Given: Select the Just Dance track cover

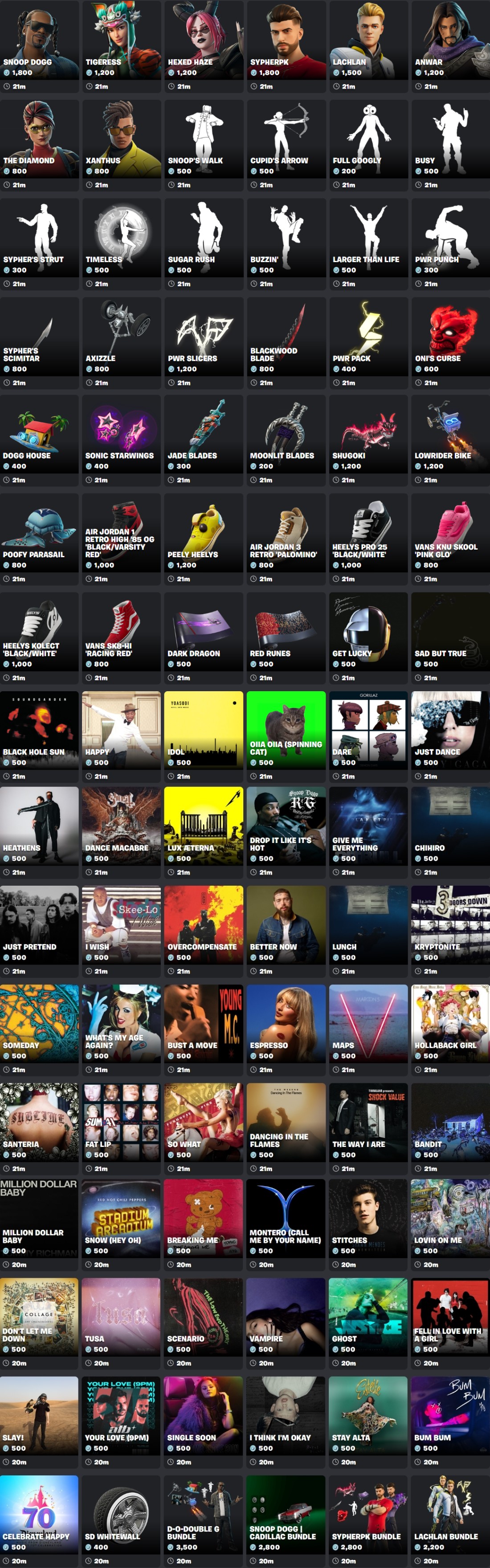Looking at the screenshot, I should (451, 730).
